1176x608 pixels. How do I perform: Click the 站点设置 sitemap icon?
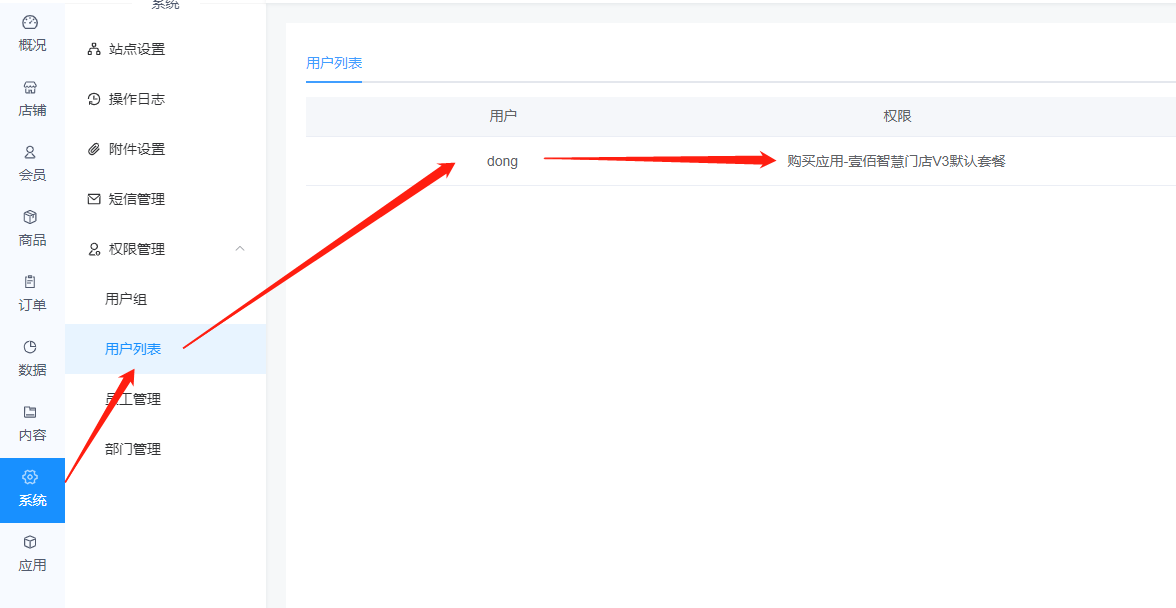tap(94, 49)
